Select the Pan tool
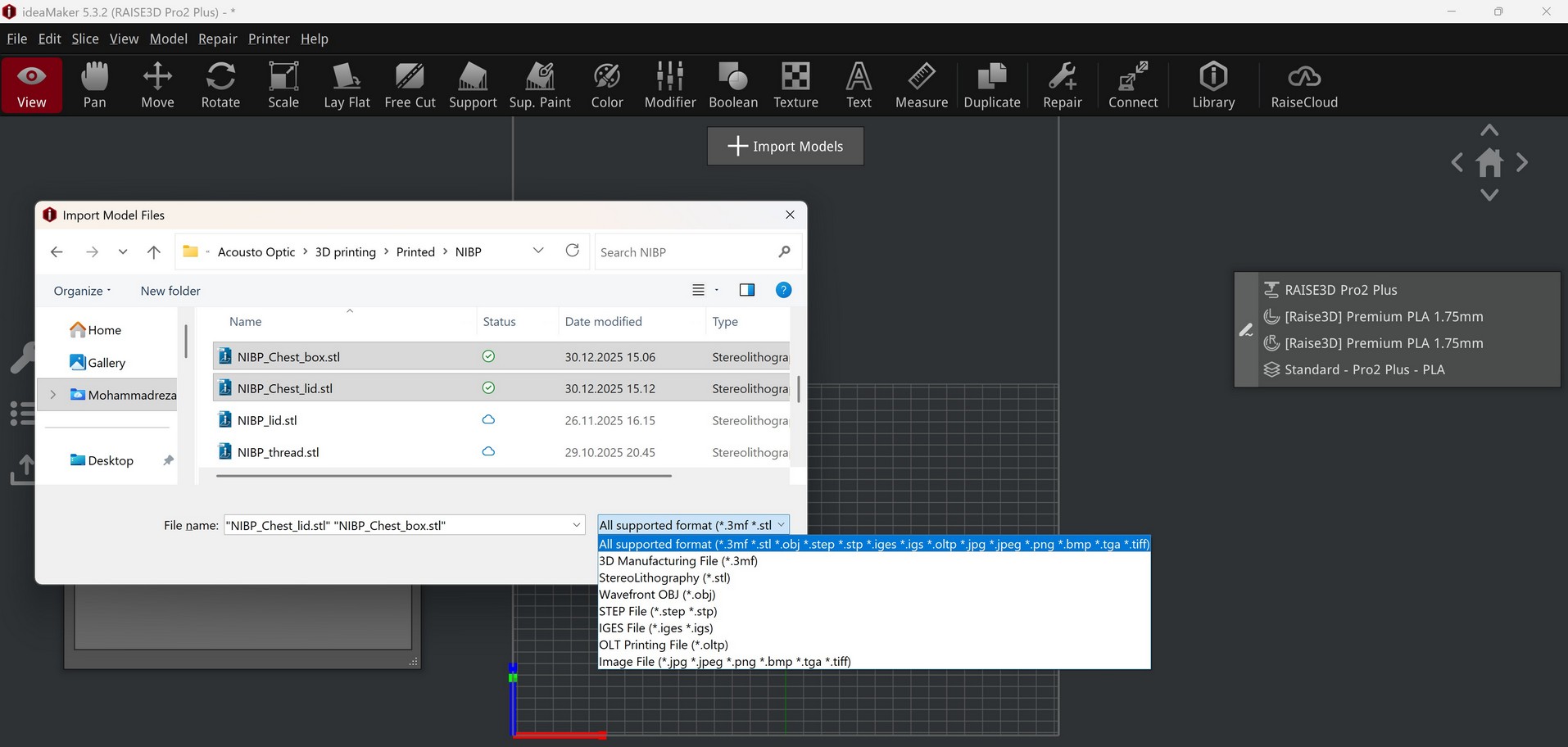This screenshot has width=1568, height=747. [94, 85]
